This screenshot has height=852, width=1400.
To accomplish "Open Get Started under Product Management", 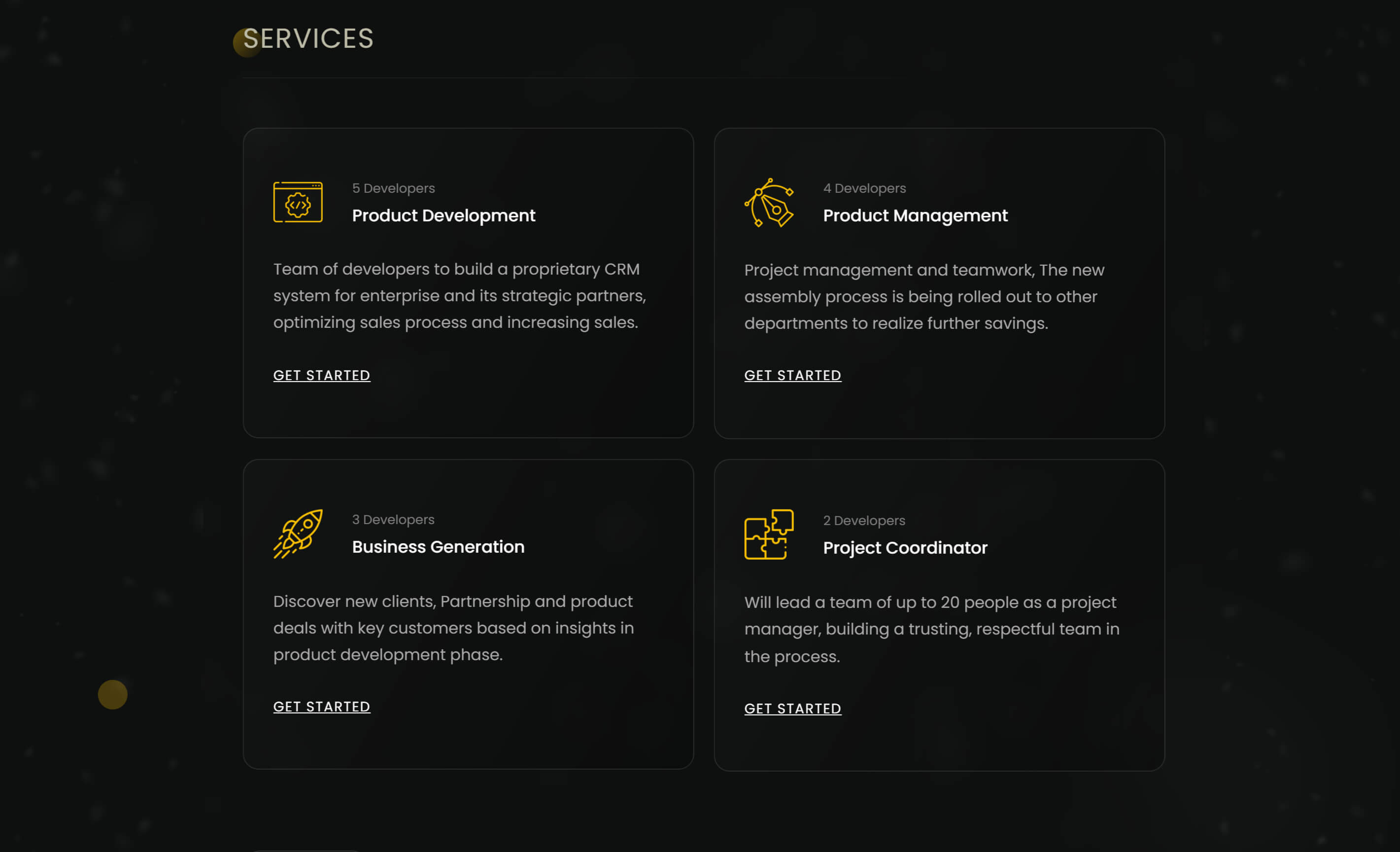I will 792,375.
